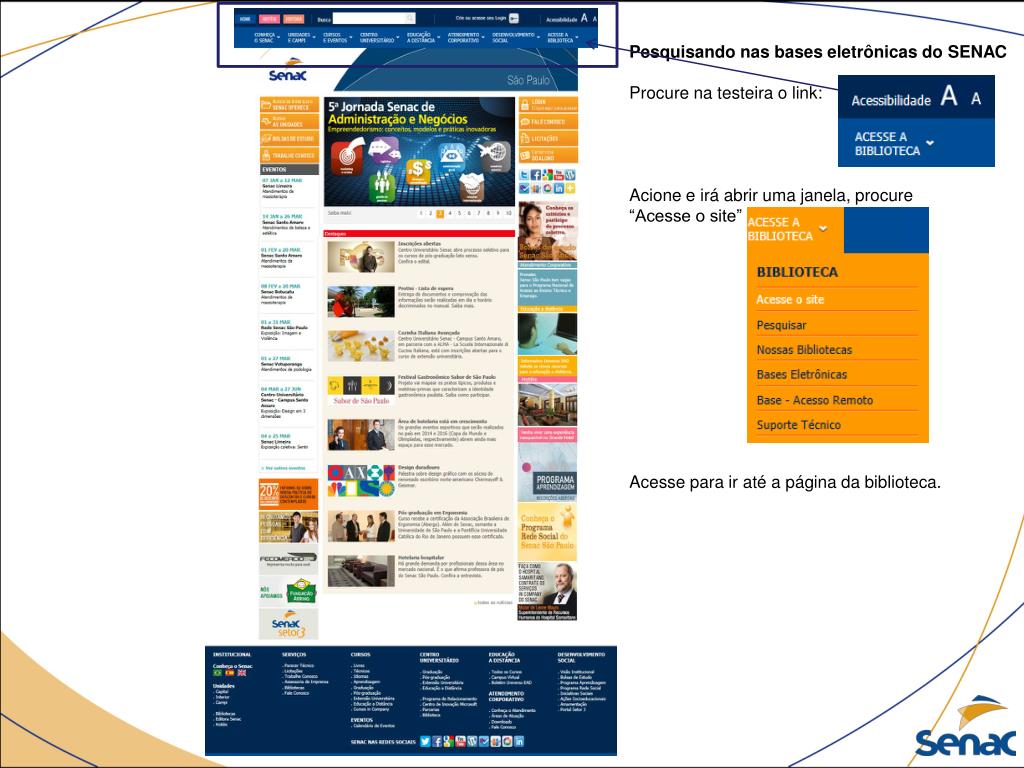Click the orange Licitações button
1024x768 pixels.
click(549, 138)
